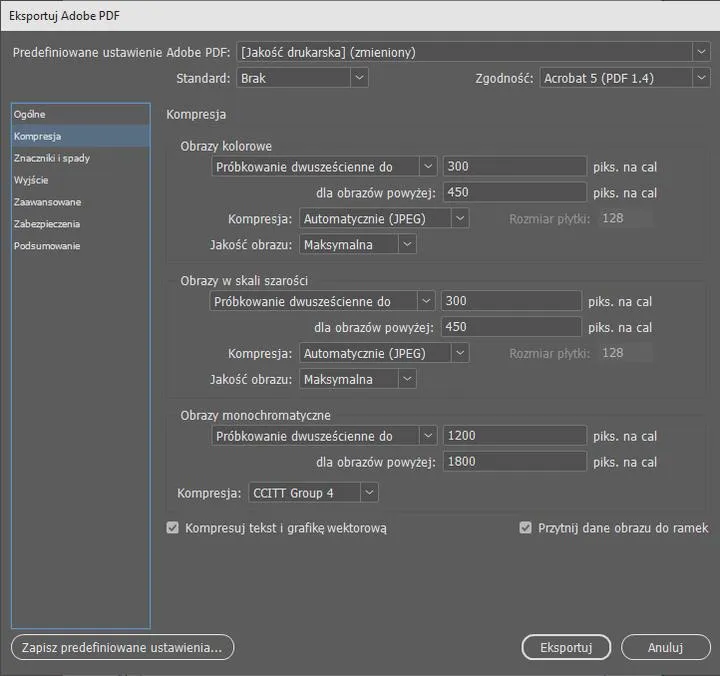The image size is (720, 676).
Task: Open monochrome Kompresja CCITT Group 4 dropdown
Action: point(313,492)
